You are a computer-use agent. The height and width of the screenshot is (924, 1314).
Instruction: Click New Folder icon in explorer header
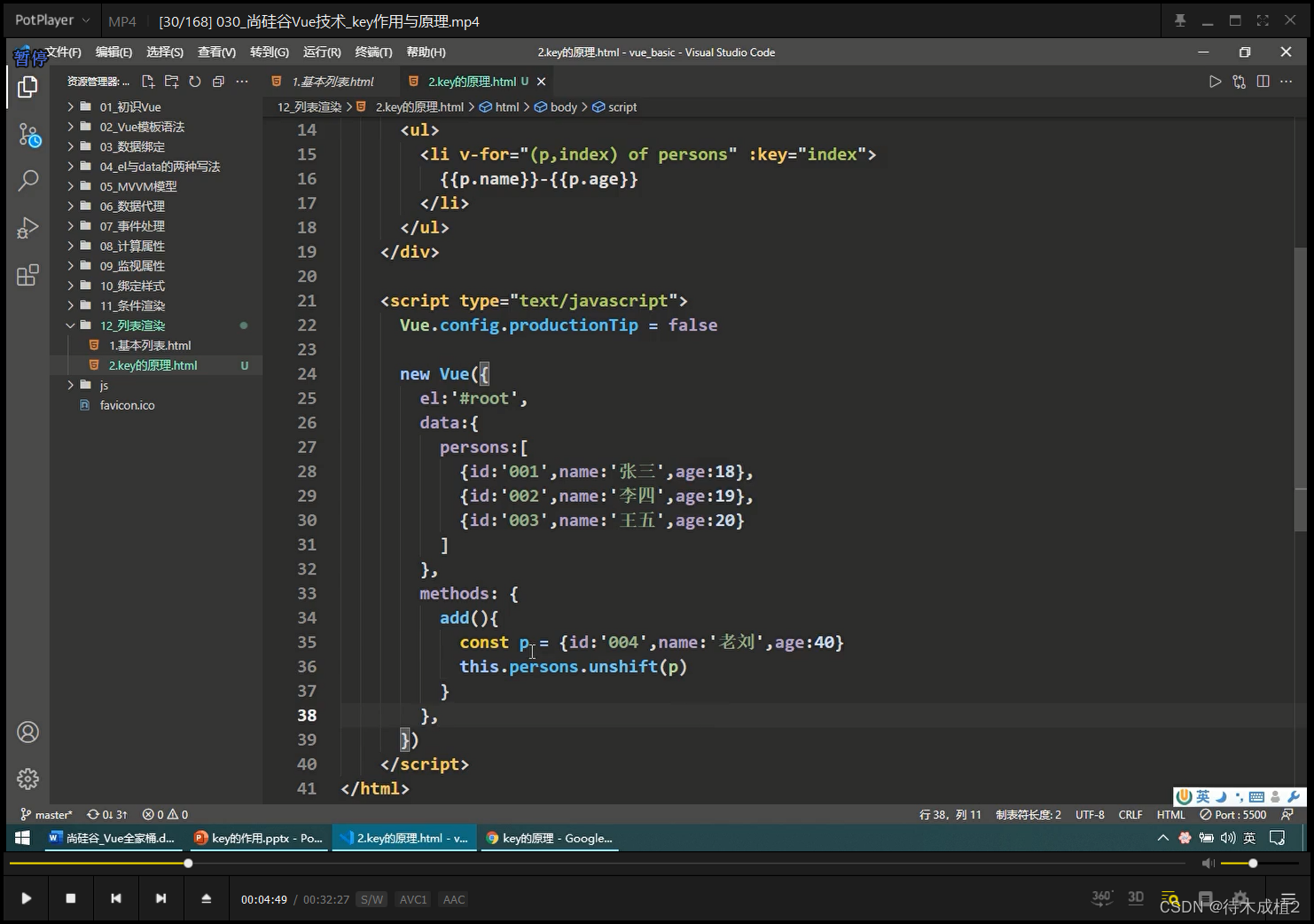[x=171, y=82]
